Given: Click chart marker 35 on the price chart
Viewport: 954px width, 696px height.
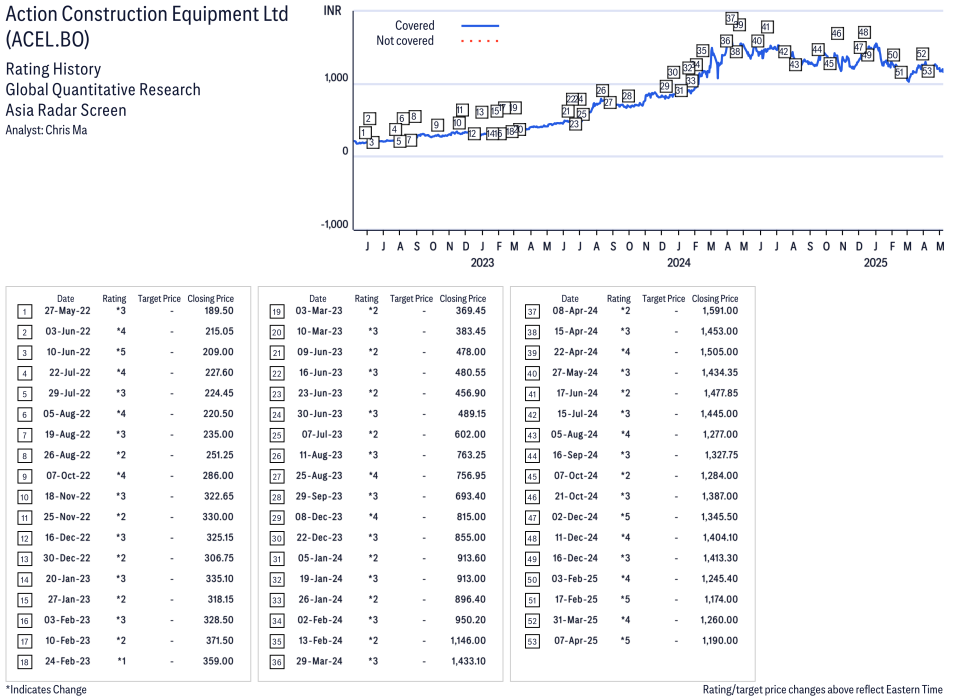Looking at the screenshot, I should 702,50.
